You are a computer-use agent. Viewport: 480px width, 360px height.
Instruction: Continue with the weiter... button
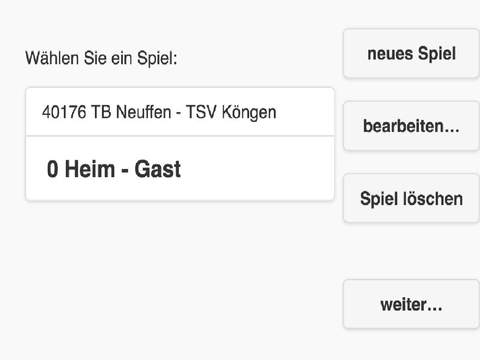click(x=411, y=304)
